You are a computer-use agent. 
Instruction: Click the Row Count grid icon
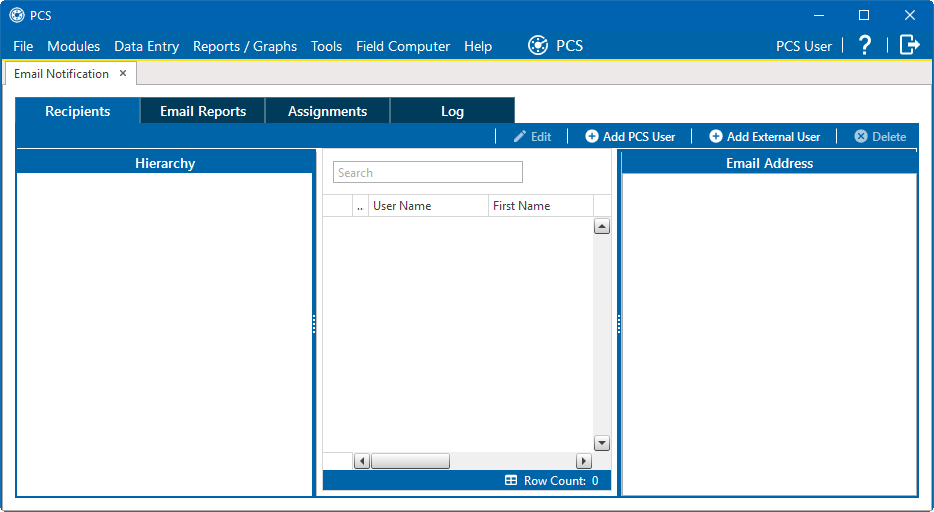[511, 481]
